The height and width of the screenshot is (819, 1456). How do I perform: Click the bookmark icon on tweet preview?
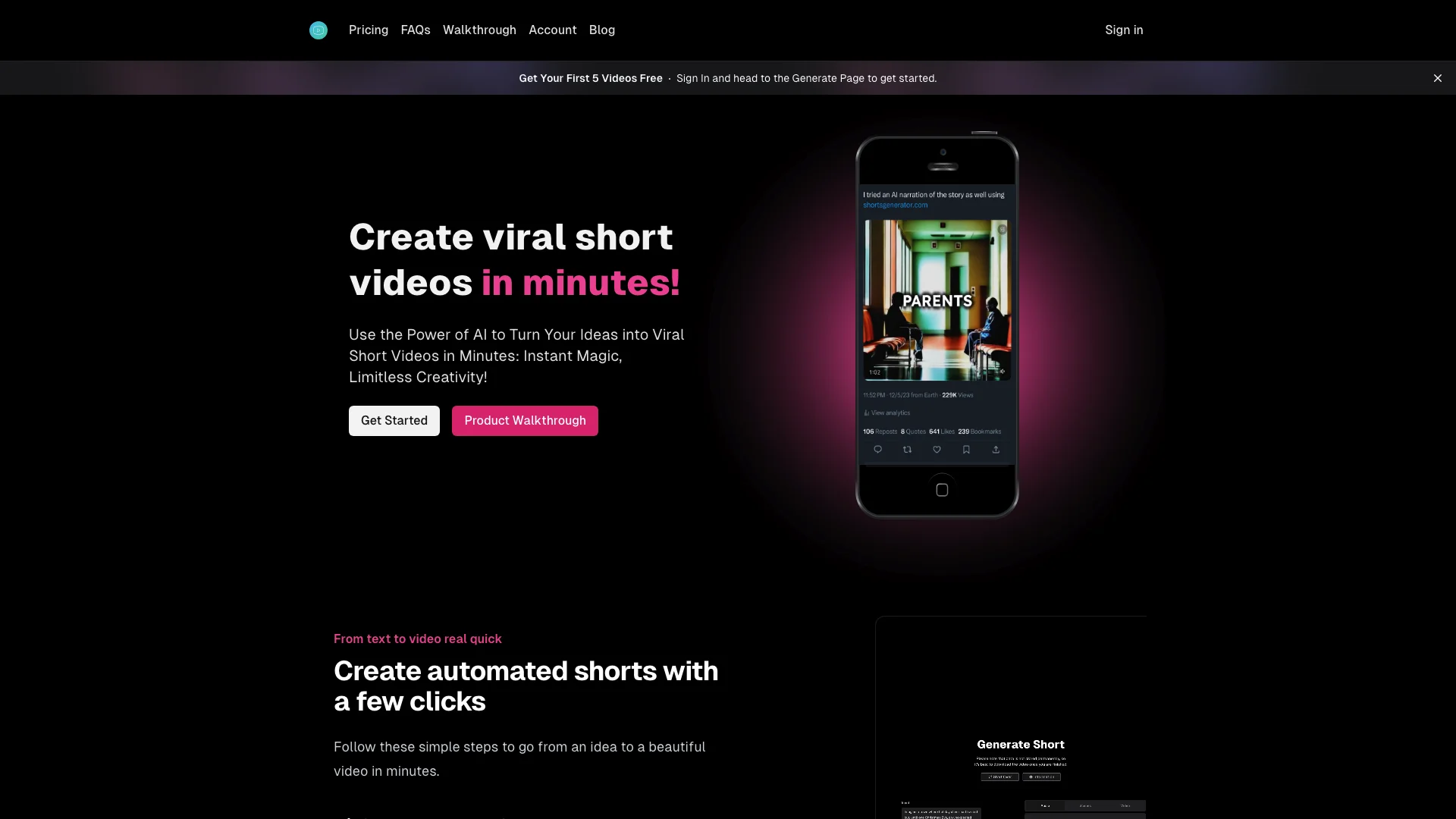966,449
